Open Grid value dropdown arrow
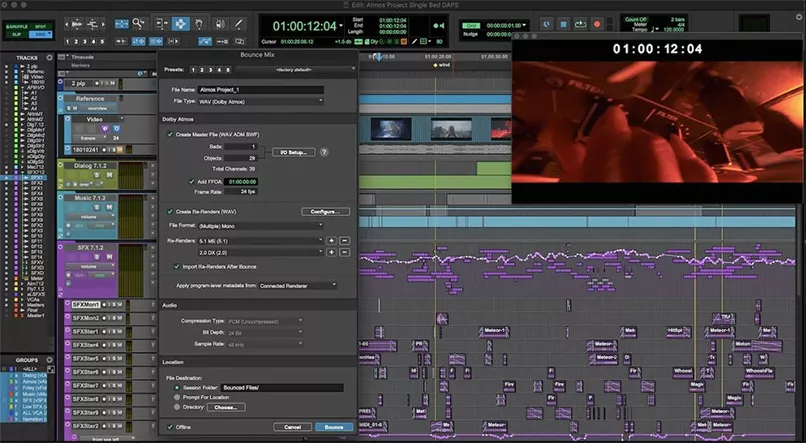 (x=524, y=25)
